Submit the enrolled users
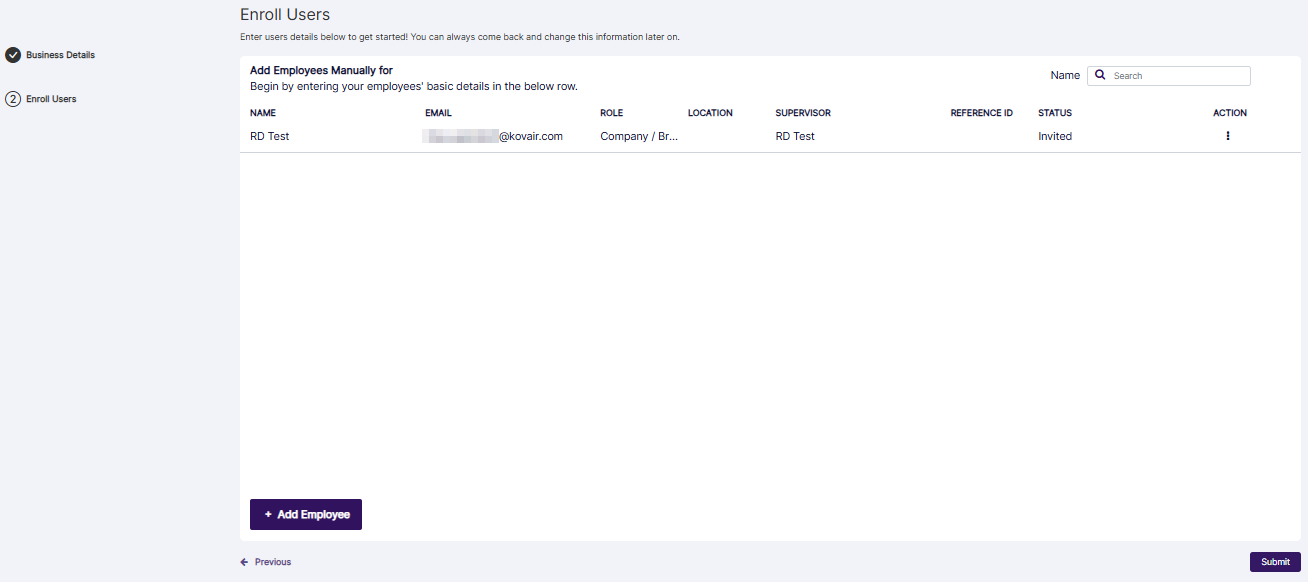Screen dimensions: 1308x582 point(1275,562)
